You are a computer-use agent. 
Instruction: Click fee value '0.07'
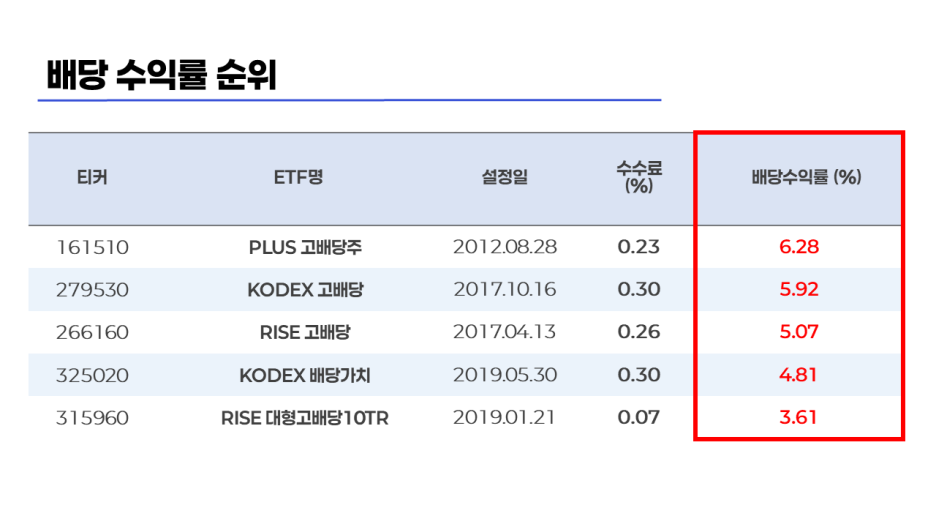pyautogui.click(x=639, y=417)
